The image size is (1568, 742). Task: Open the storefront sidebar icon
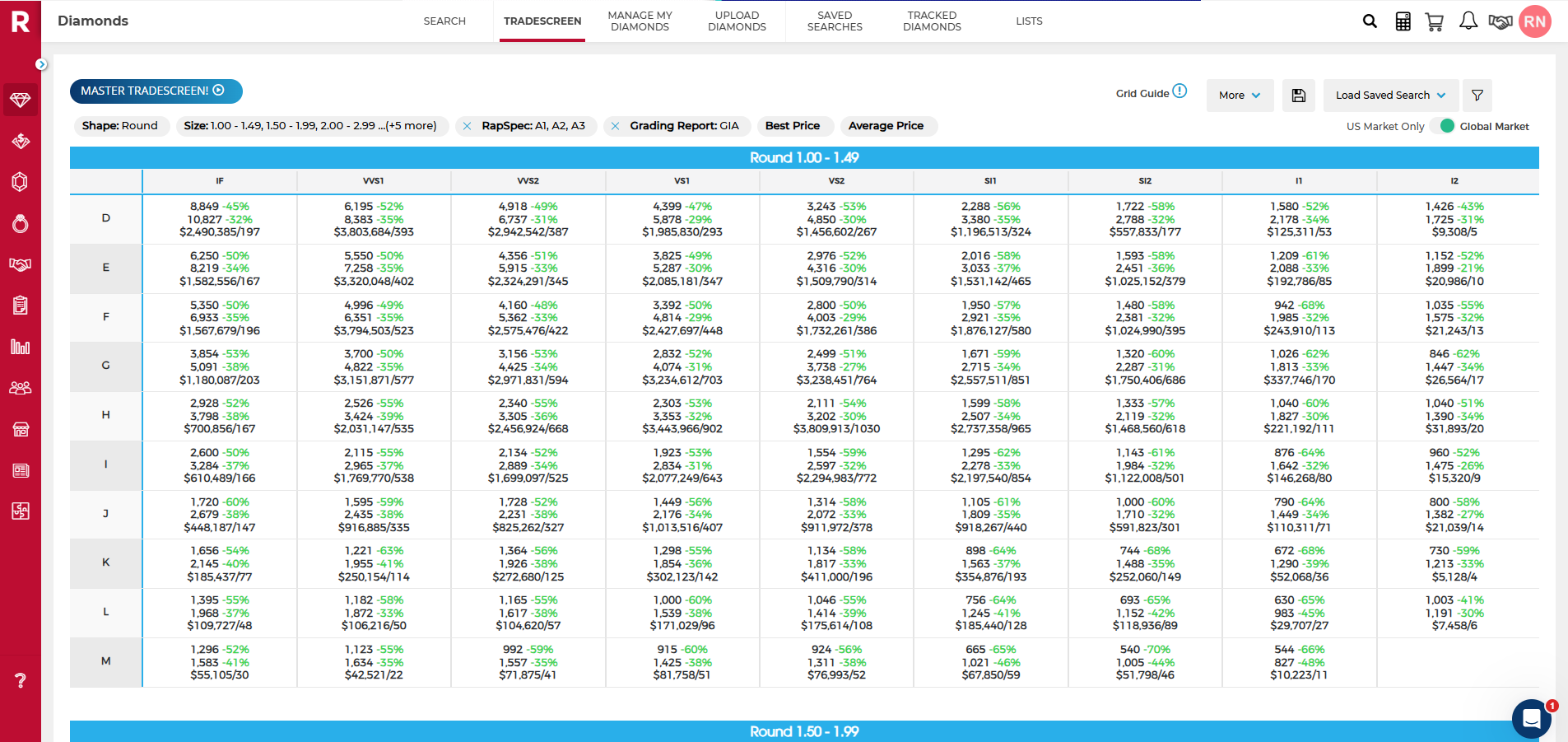coord(21,429)
